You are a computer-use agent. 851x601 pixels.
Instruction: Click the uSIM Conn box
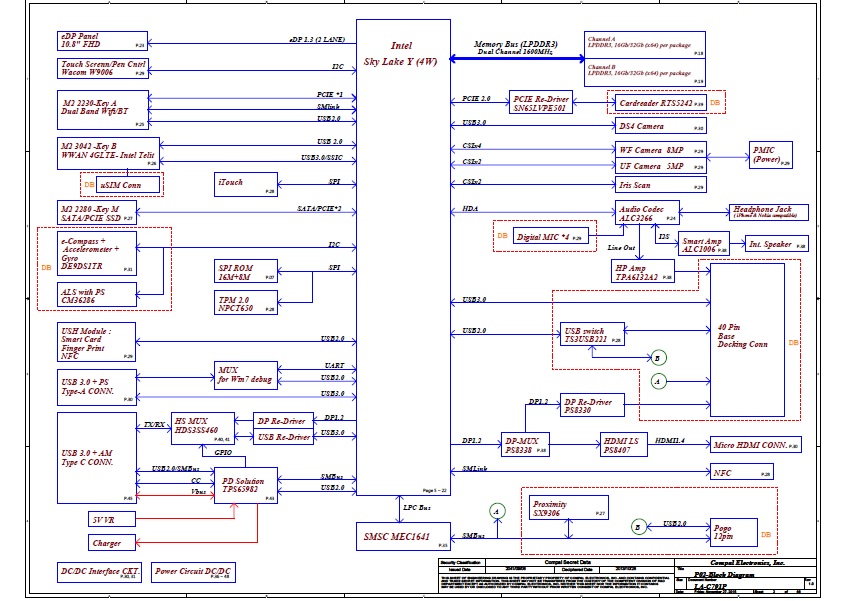(128, 185)
